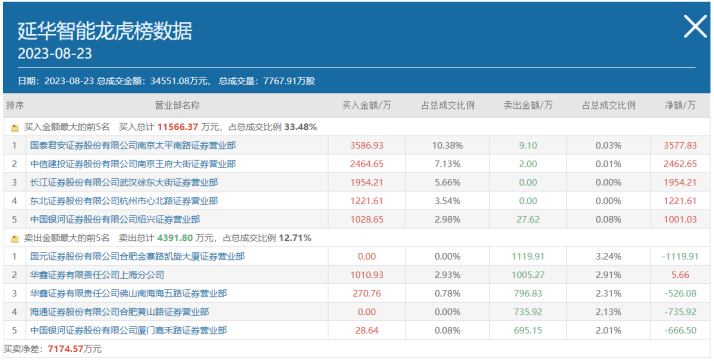Select sell percentage 0.03% cell

pyautogui.click(x=608, y=146)
